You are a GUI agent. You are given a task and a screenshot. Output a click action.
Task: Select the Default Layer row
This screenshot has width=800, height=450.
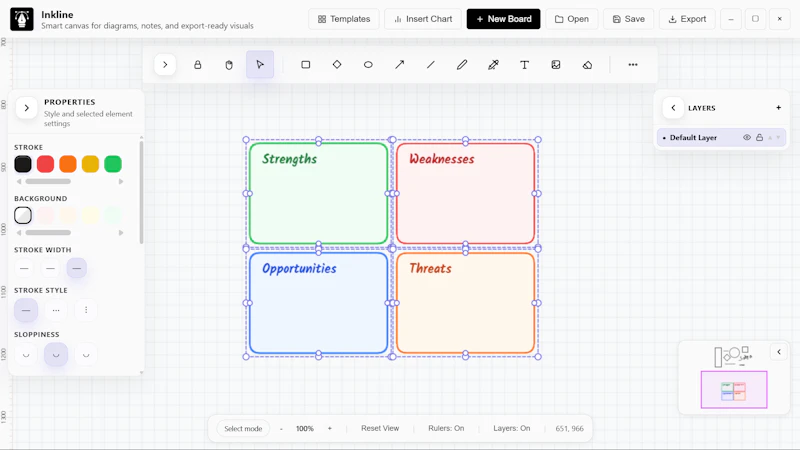[x=721, y=138]
